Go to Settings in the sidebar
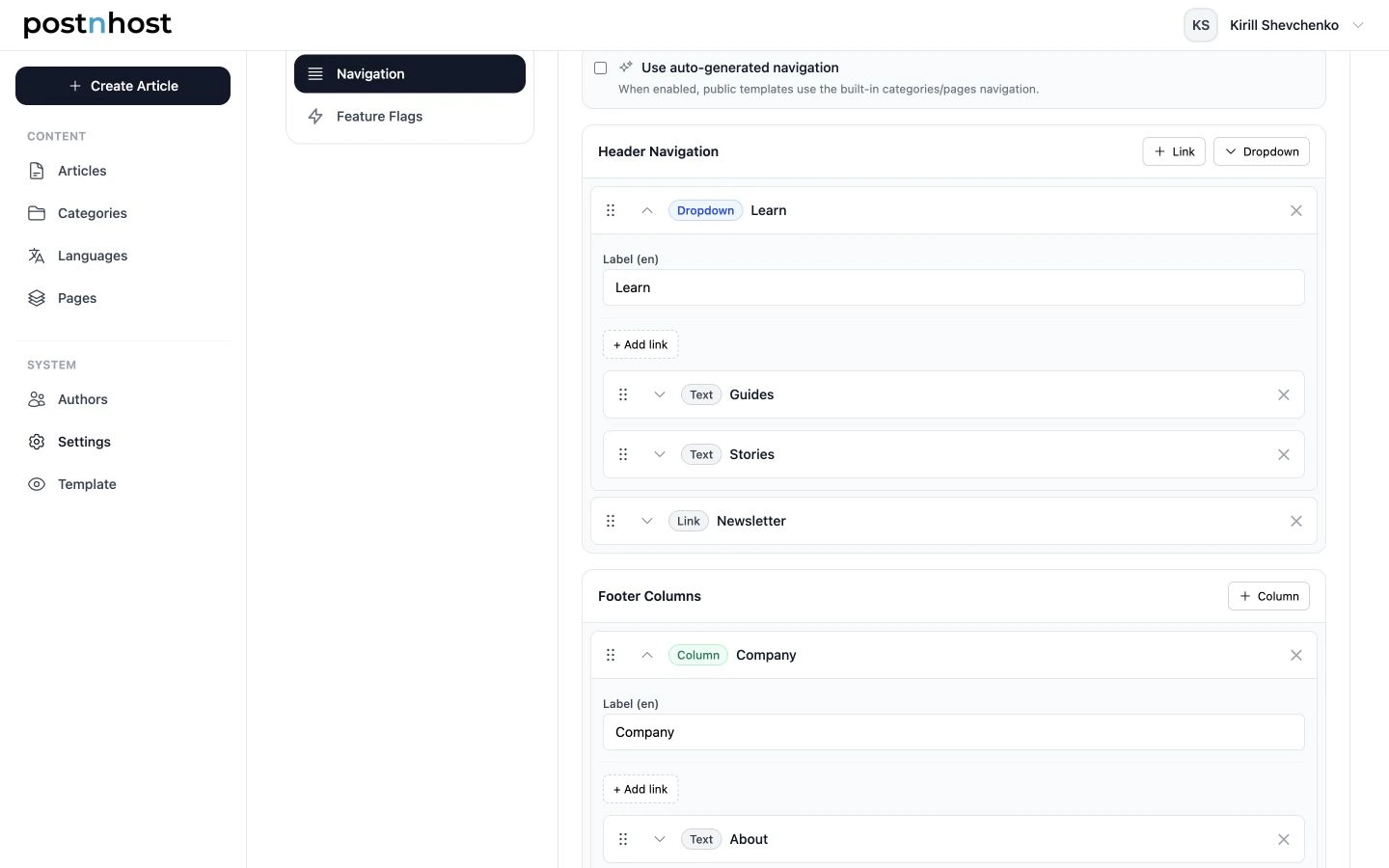The width and height of the screenshot is (1389, 868). click(x=123, y=442)
